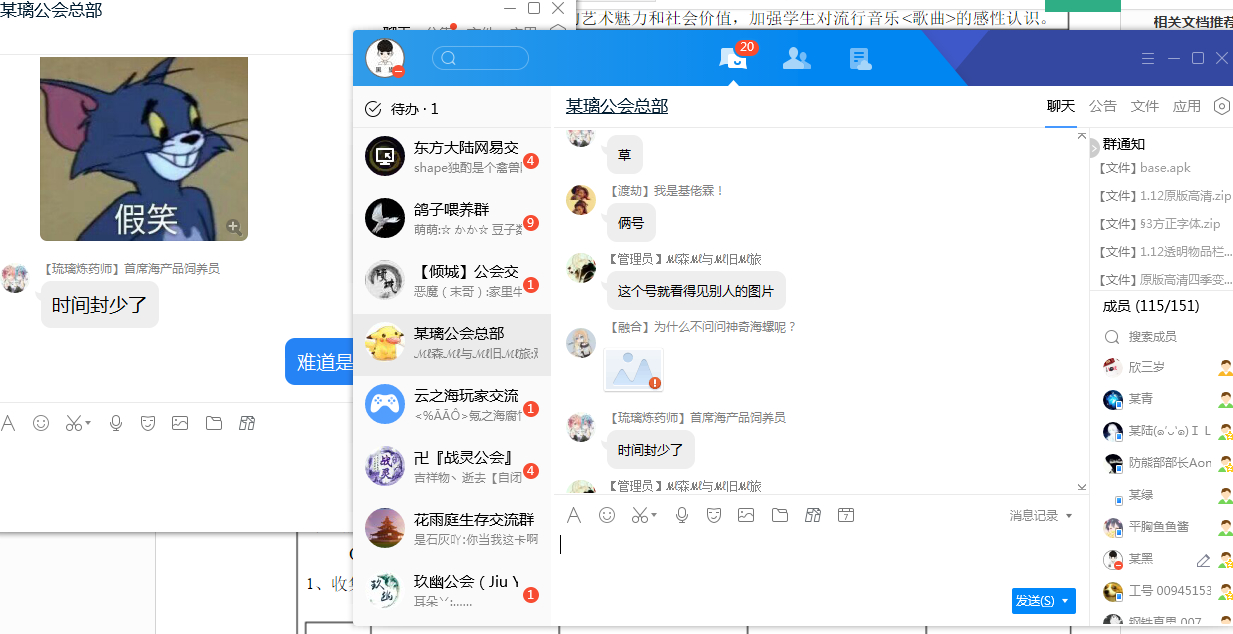Switch to the 文件 tab

click(x=1145, y=106)
